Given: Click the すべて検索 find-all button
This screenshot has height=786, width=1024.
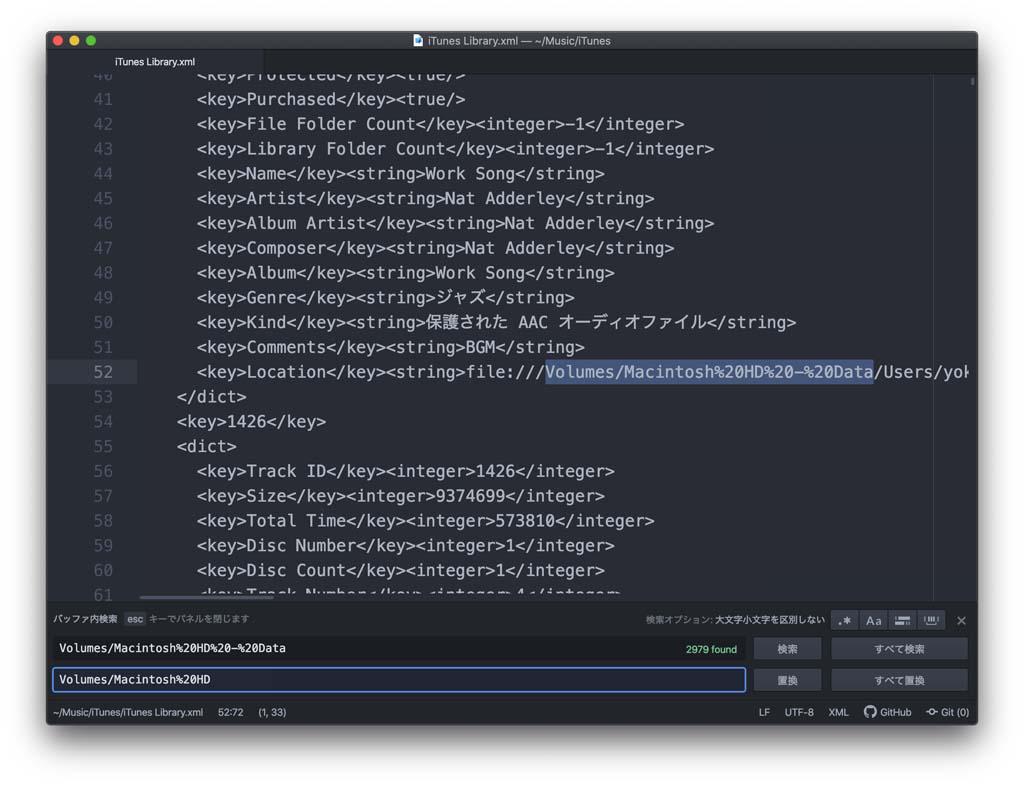Looking at the screenshot, I should [x=899, y=649].
